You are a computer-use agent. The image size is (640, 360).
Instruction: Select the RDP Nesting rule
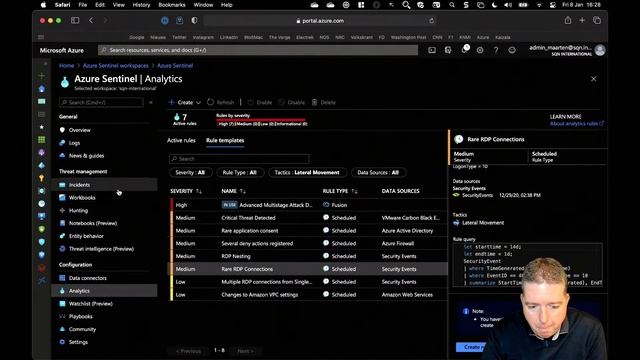(309, 256)
